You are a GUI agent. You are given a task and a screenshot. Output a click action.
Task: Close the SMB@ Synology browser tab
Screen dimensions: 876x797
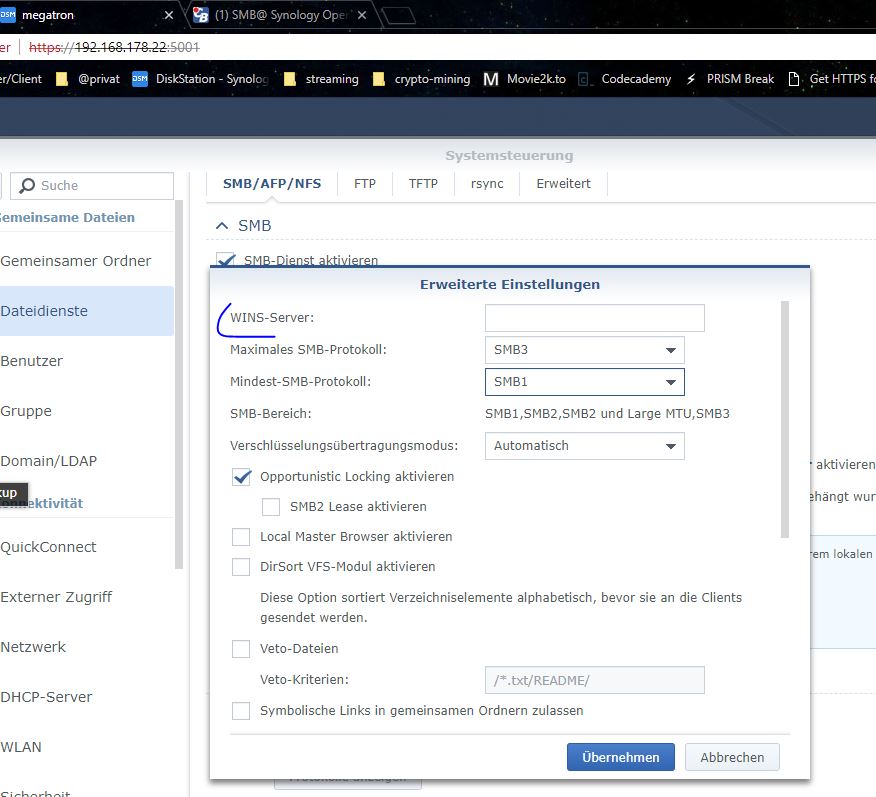point(362,15)
